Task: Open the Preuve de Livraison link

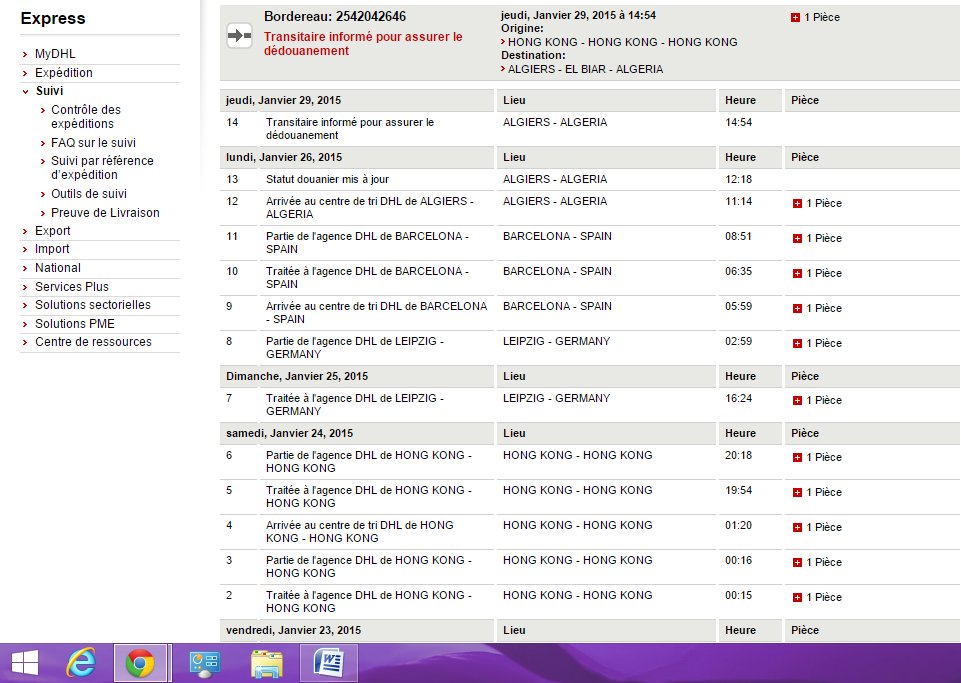Action: click(105, 213)
